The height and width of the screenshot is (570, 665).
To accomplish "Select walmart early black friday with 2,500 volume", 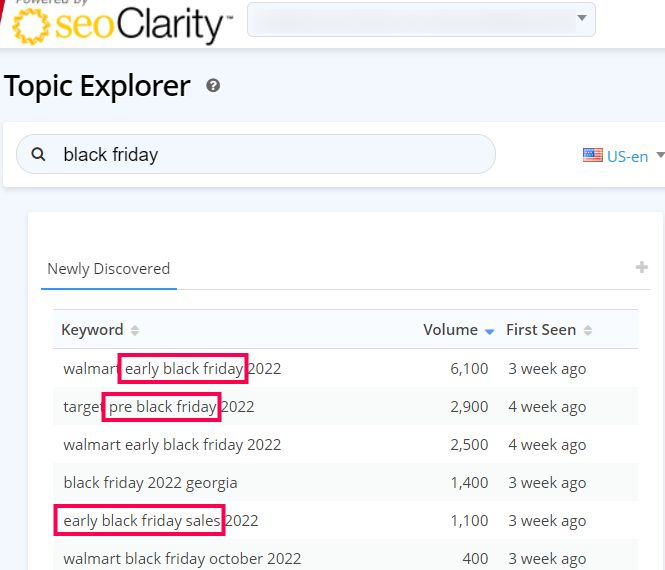I will point(172,445).
